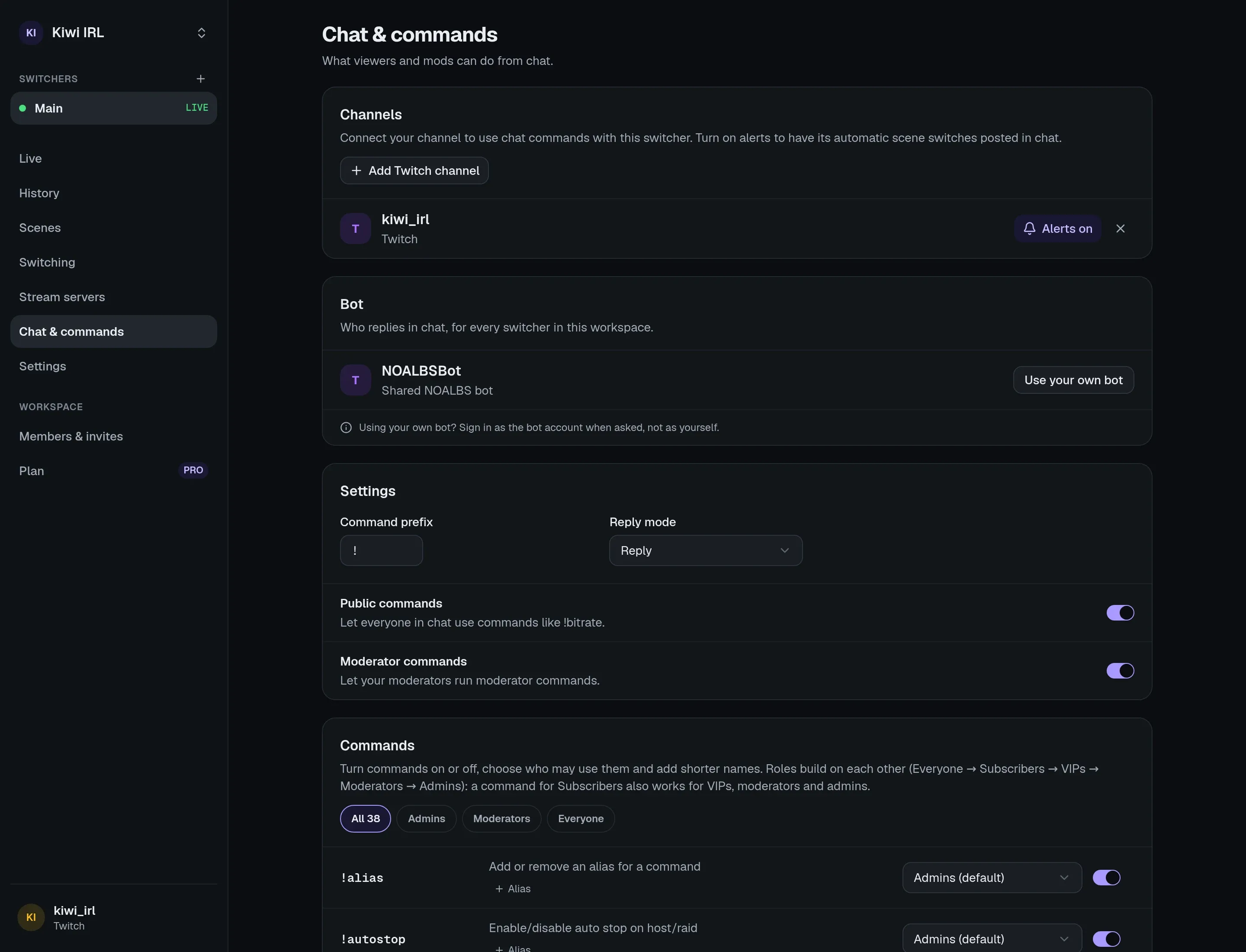Open Switching page

pos(113,262)
